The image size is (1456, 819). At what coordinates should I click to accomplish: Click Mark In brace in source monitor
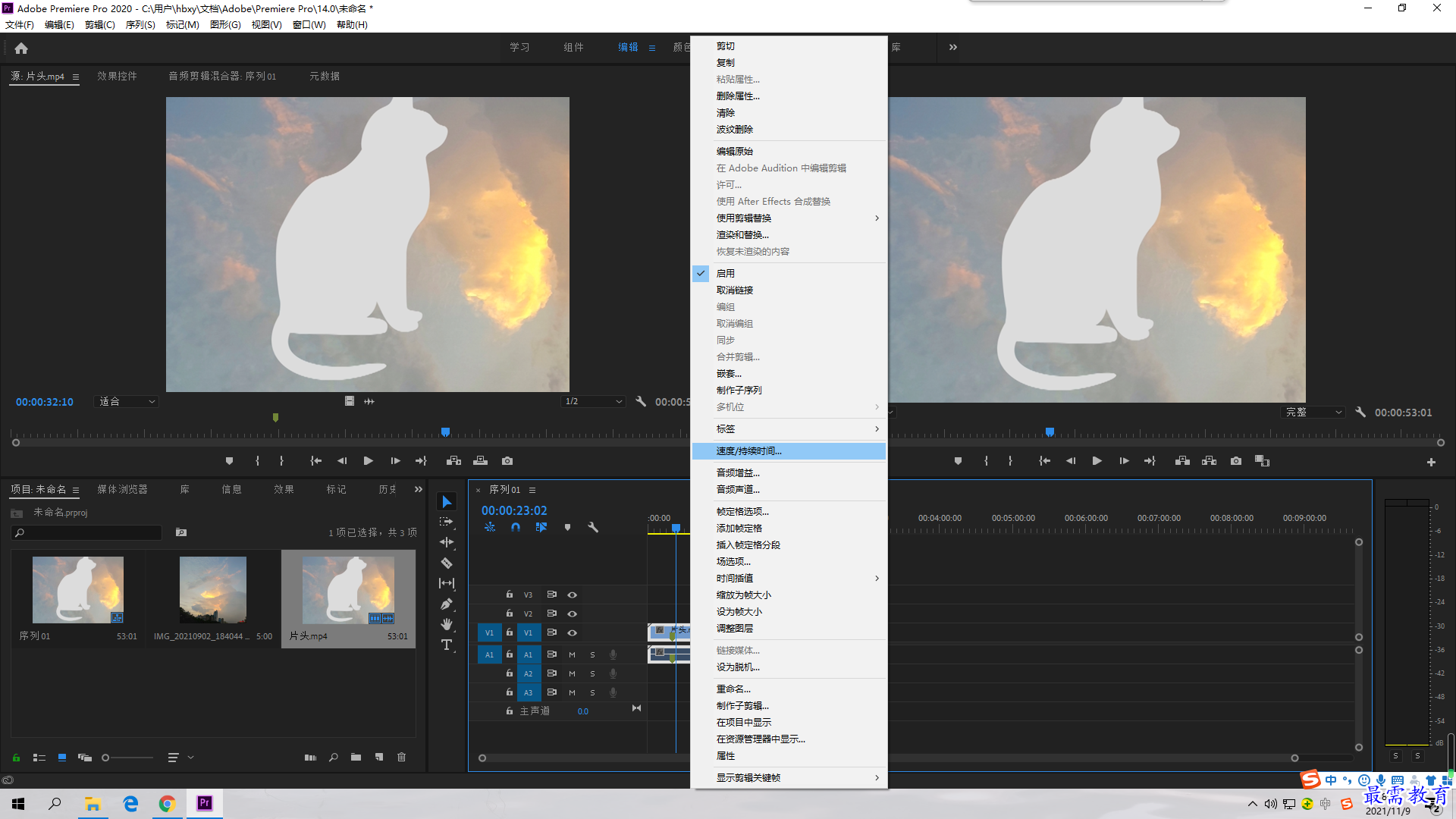(x=258, y=461)
